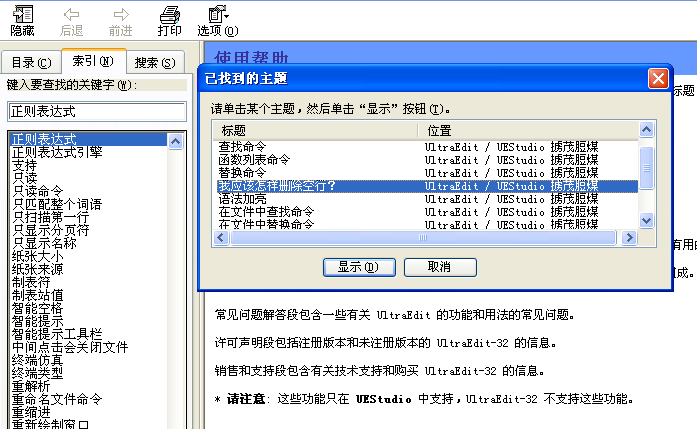Select index entry 支持
The width and height of the screenshot is (697, 429).
pos(24,165)
